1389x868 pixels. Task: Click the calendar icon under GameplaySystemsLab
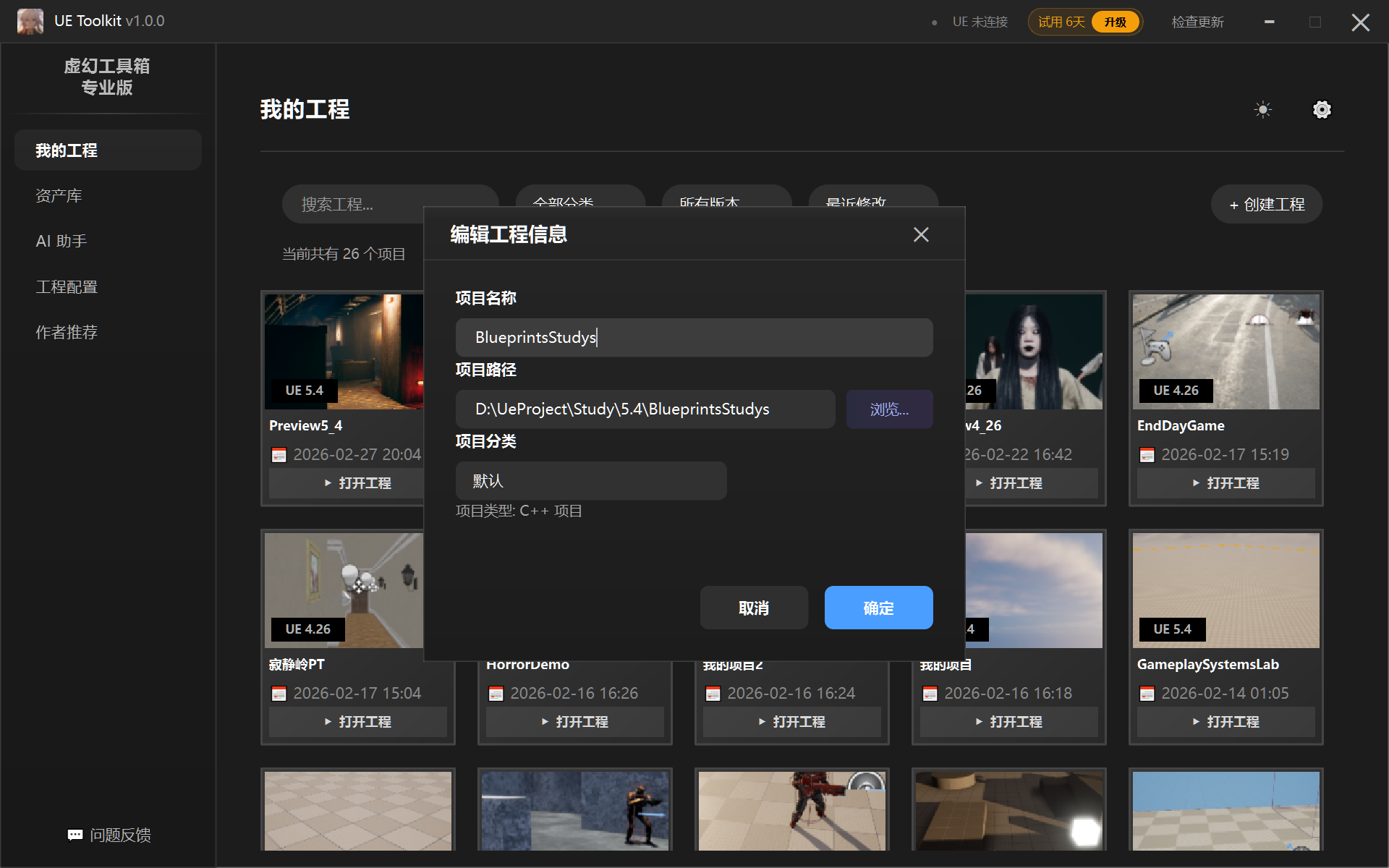1147,694
